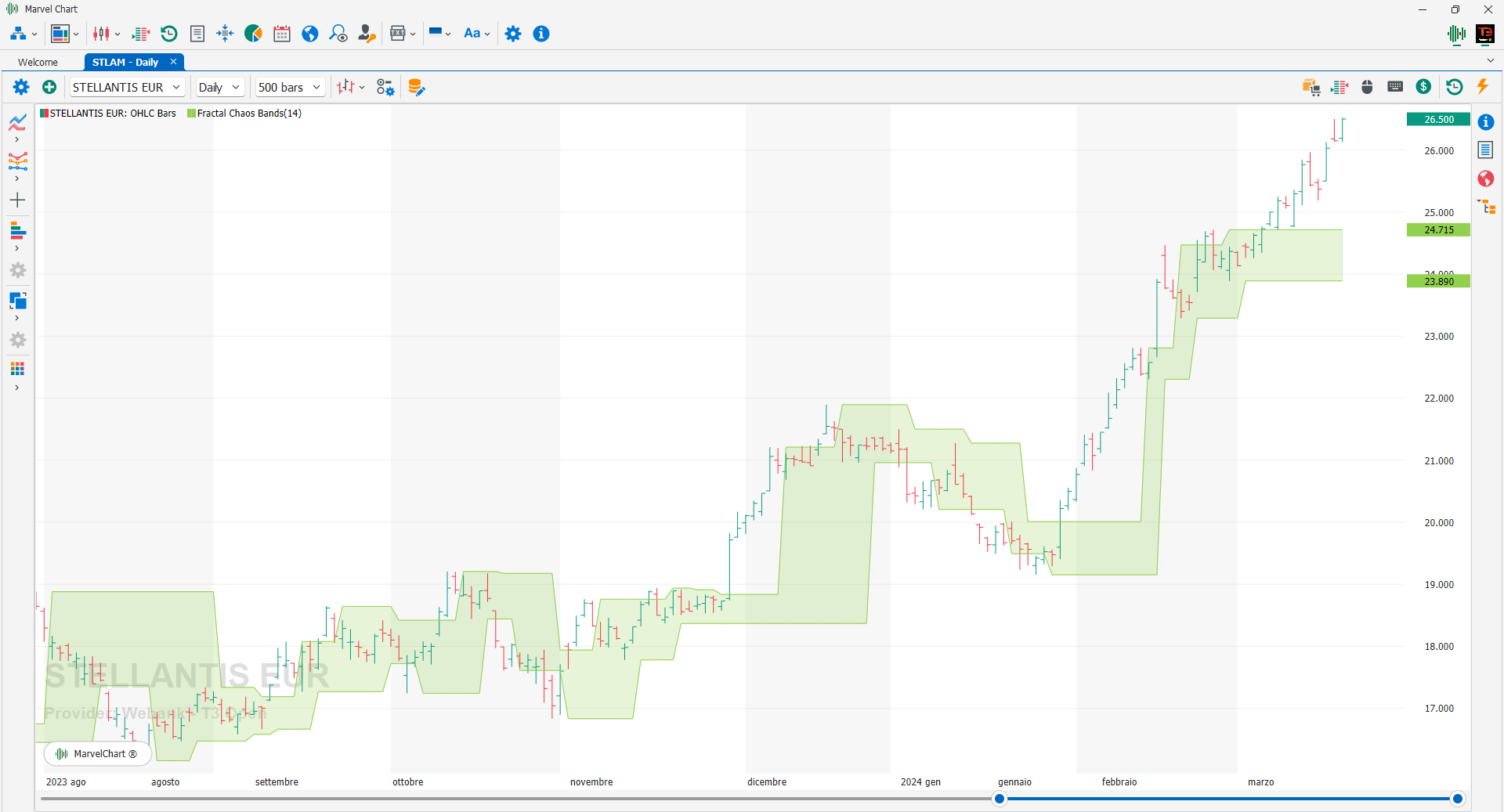Open the OHLC bar style dropdown arrow
This screenshot has height=812, width=1504.
coord(362,87)
